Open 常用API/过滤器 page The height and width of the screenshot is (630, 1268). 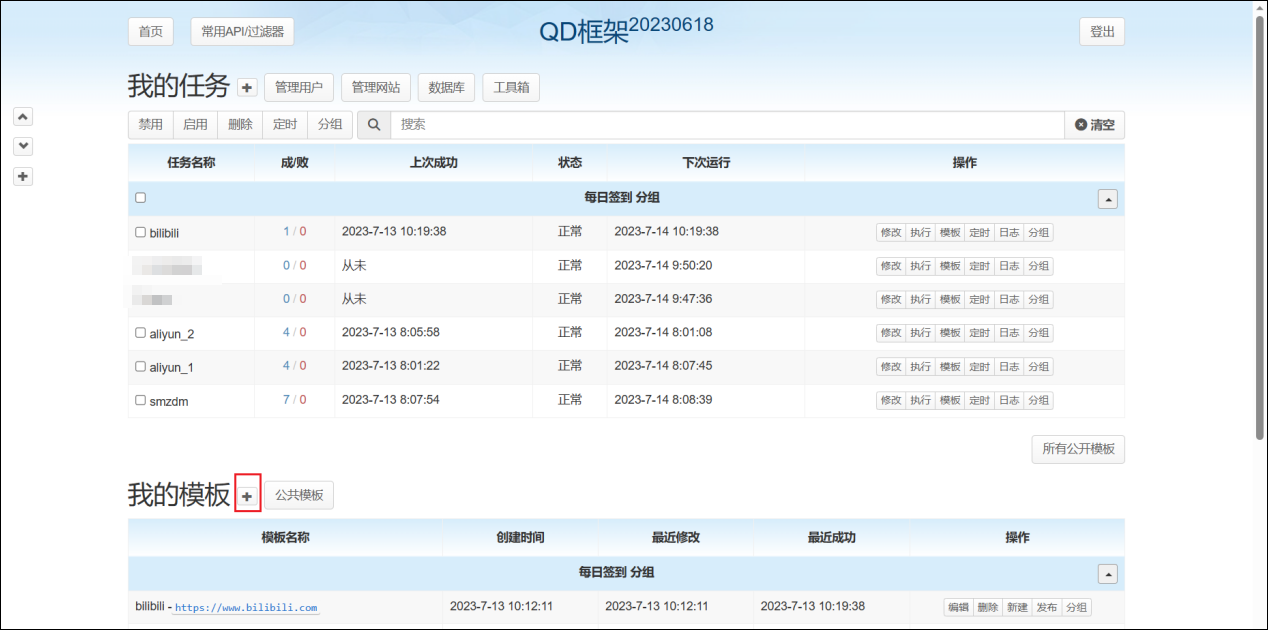(242, 32)
